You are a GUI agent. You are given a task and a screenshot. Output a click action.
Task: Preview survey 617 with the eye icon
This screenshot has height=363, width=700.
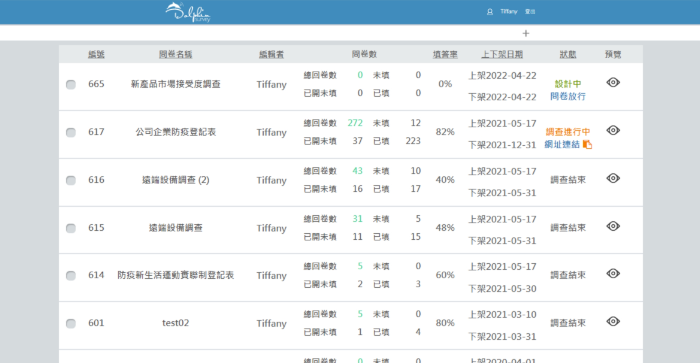(613, 130)
